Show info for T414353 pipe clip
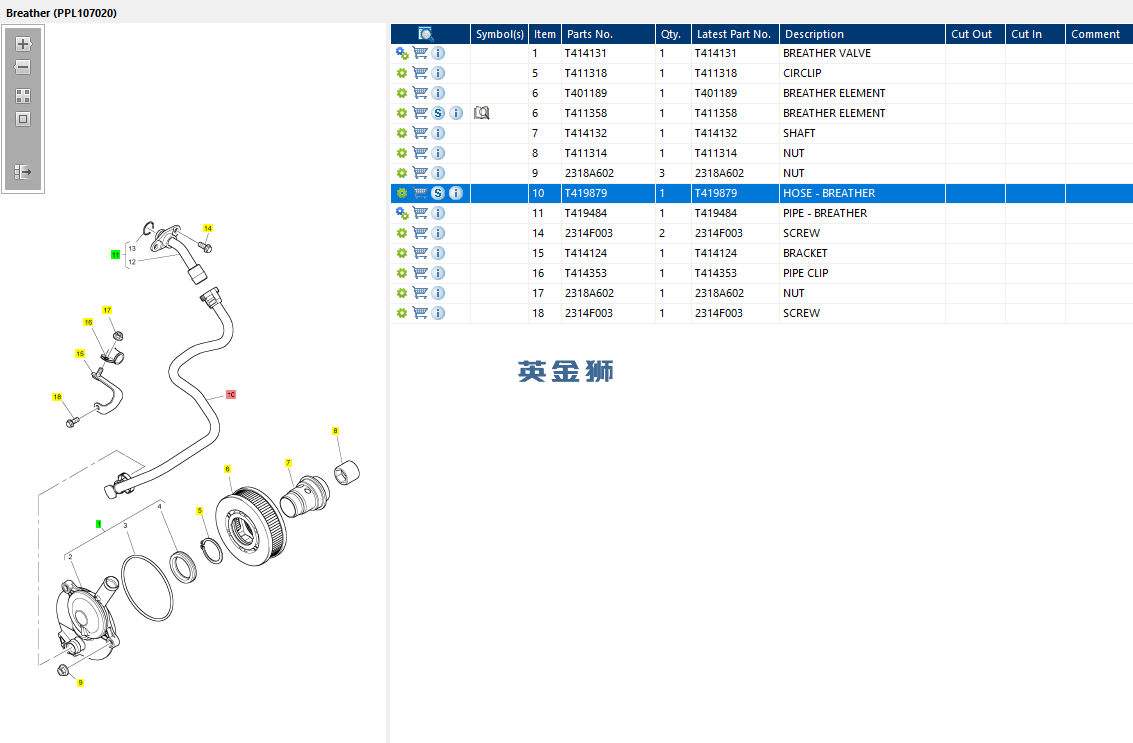The height and width of the screenshot is (743, 1133). click(x=438, y=273)
